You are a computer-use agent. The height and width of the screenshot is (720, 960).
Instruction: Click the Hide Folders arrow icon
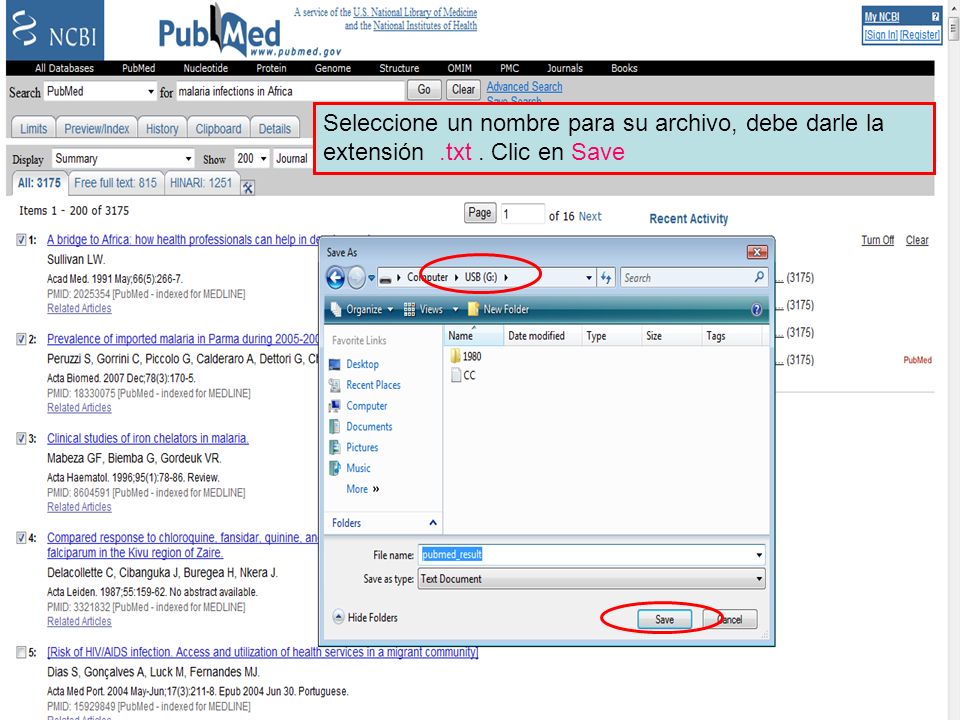338,617
